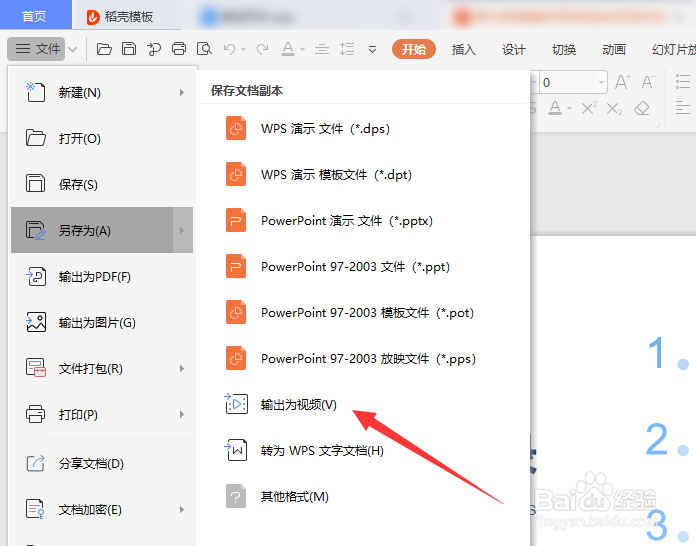
Task: Switch to the 动画 ribbon tab
Action: click(x=614, y=49)
